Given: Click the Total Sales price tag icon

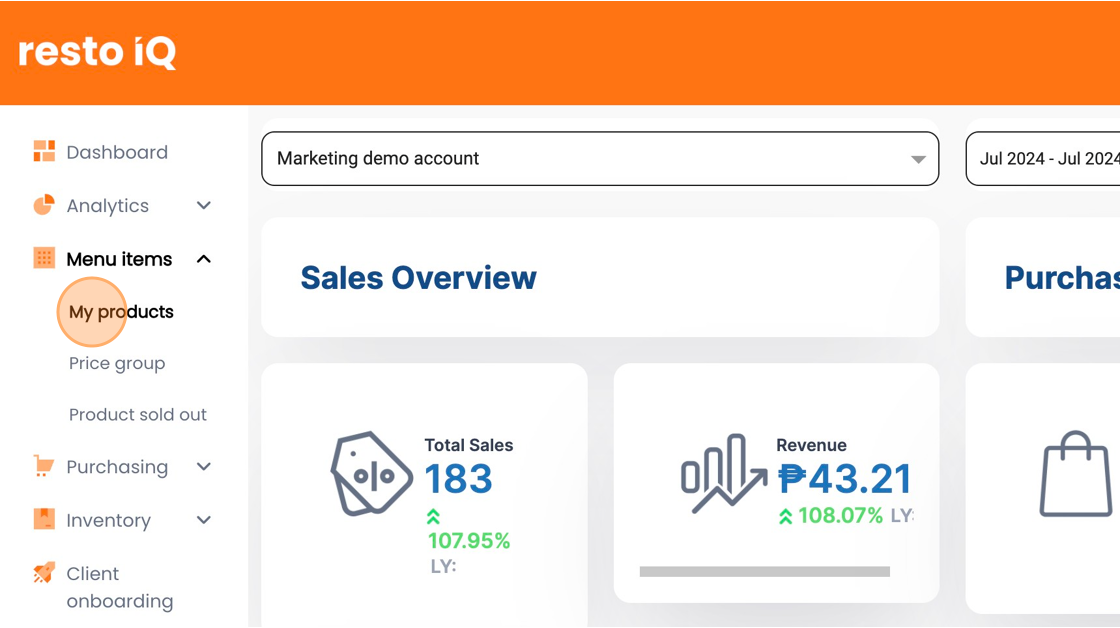Looking at the screenshot, I should 371,473.
